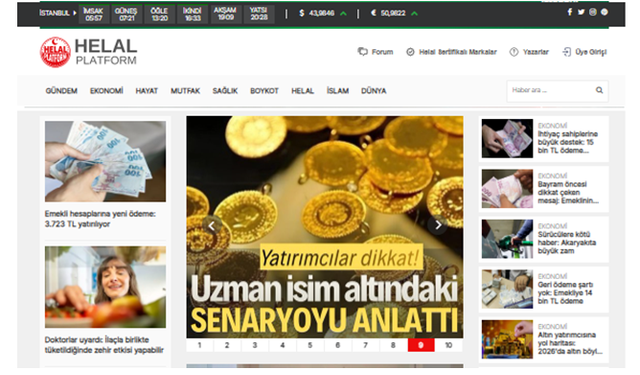Open the HAYAT menu
The height and width of the screenshot is (375, 640).
(147, 91)
